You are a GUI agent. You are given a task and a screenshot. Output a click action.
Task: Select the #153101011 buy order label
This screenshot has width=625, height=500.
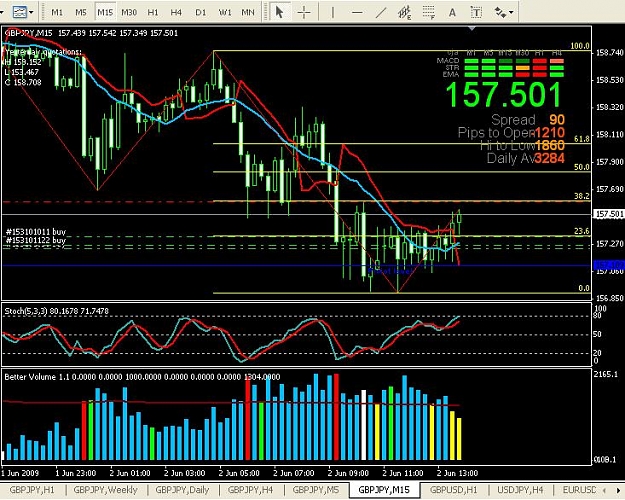click(36, 232)
